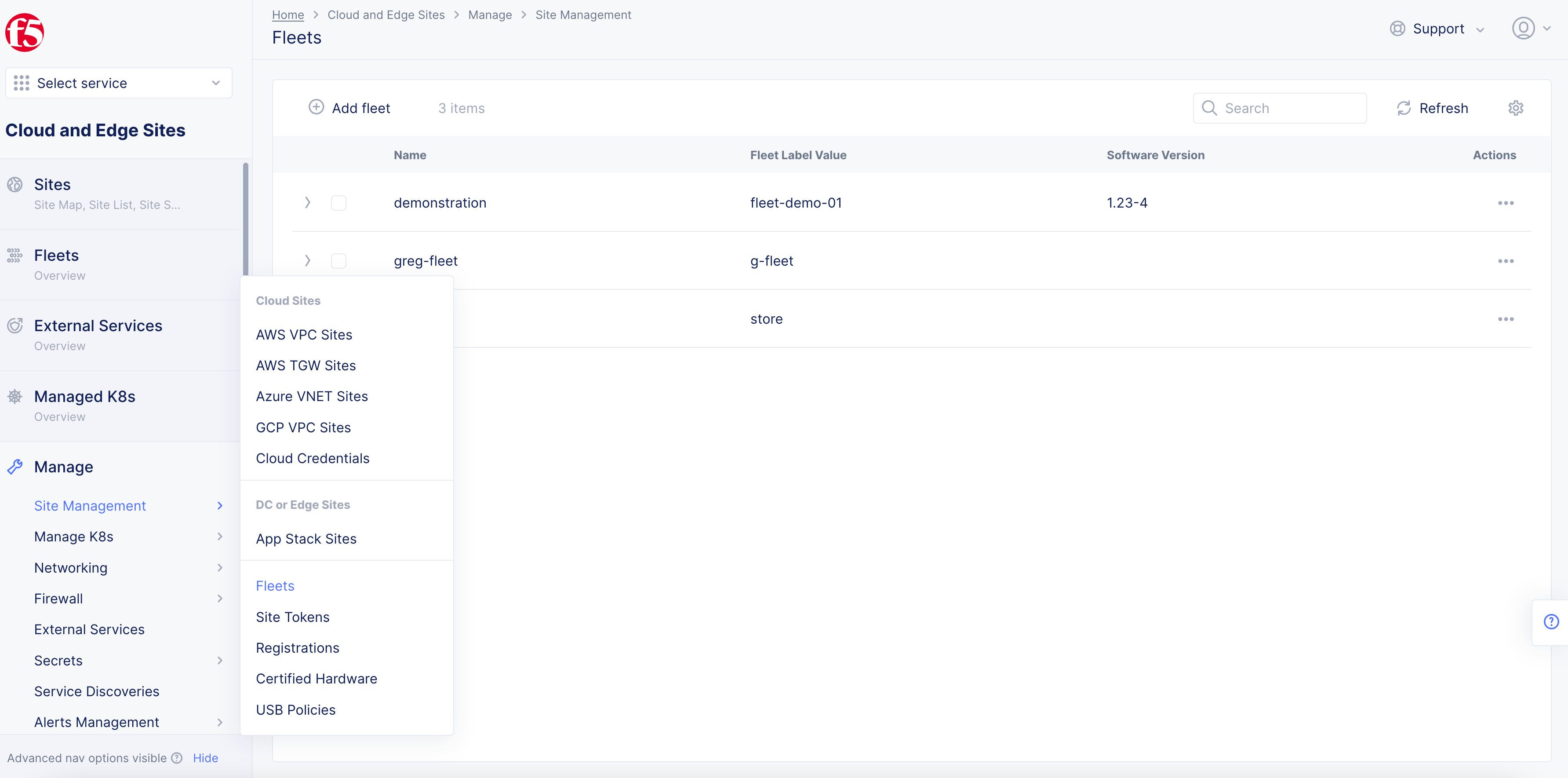This screenshot has width=1568, height=778.
Task: Check the demonstration fleet checkbox
Action: coord(338,203)
